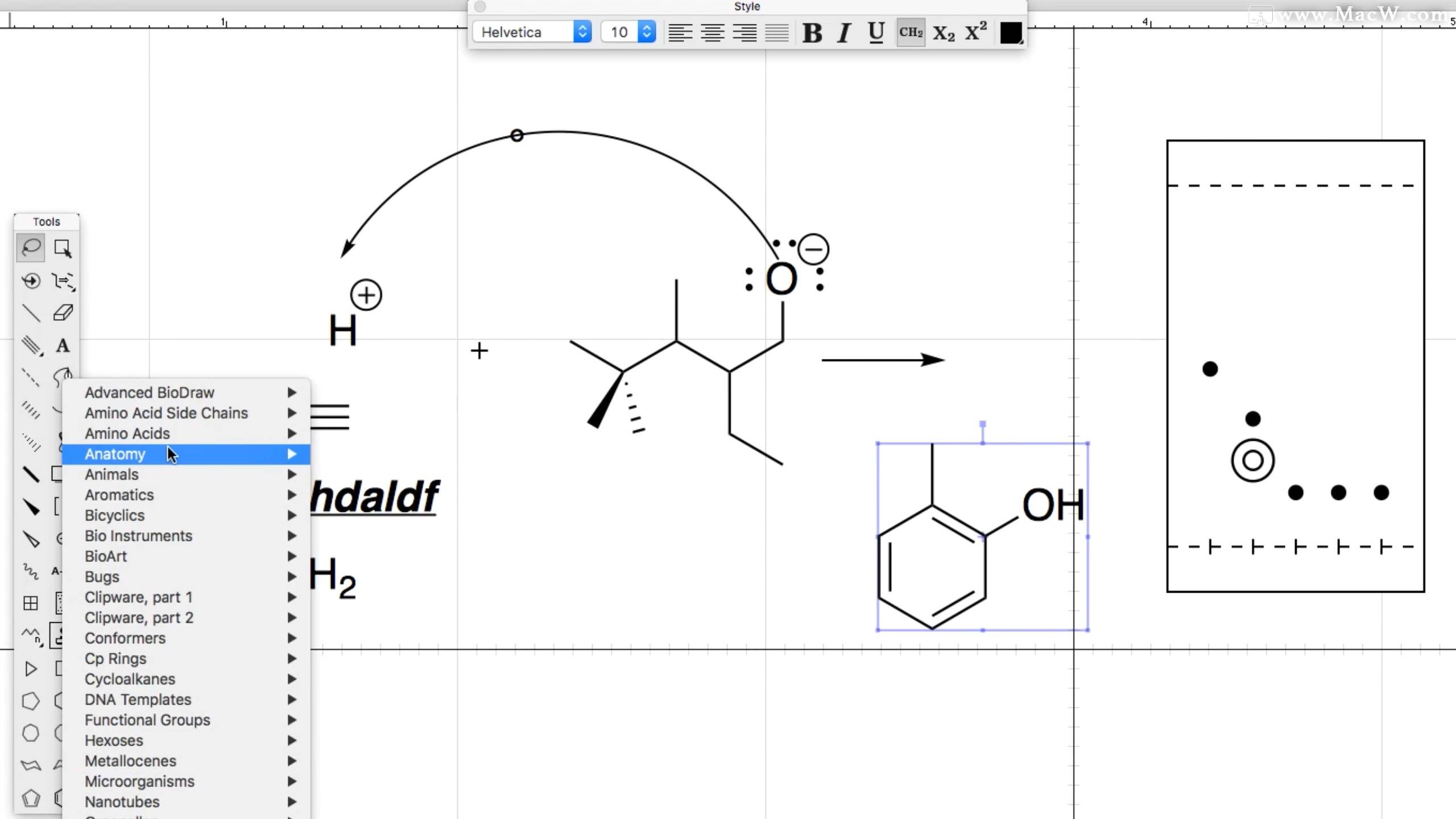Click the OH label on phenol structure
The image size is (1456, 819).
point(1053,505)
